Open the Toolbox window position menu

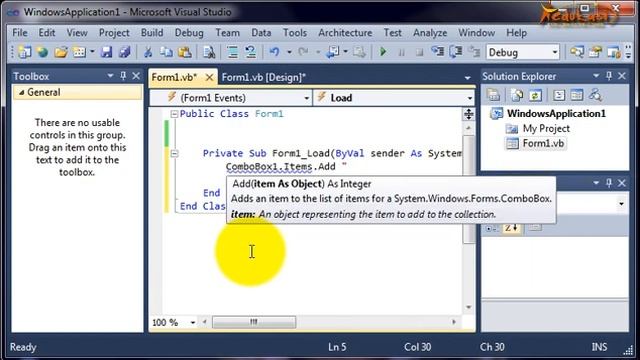[x=110, y=76]
